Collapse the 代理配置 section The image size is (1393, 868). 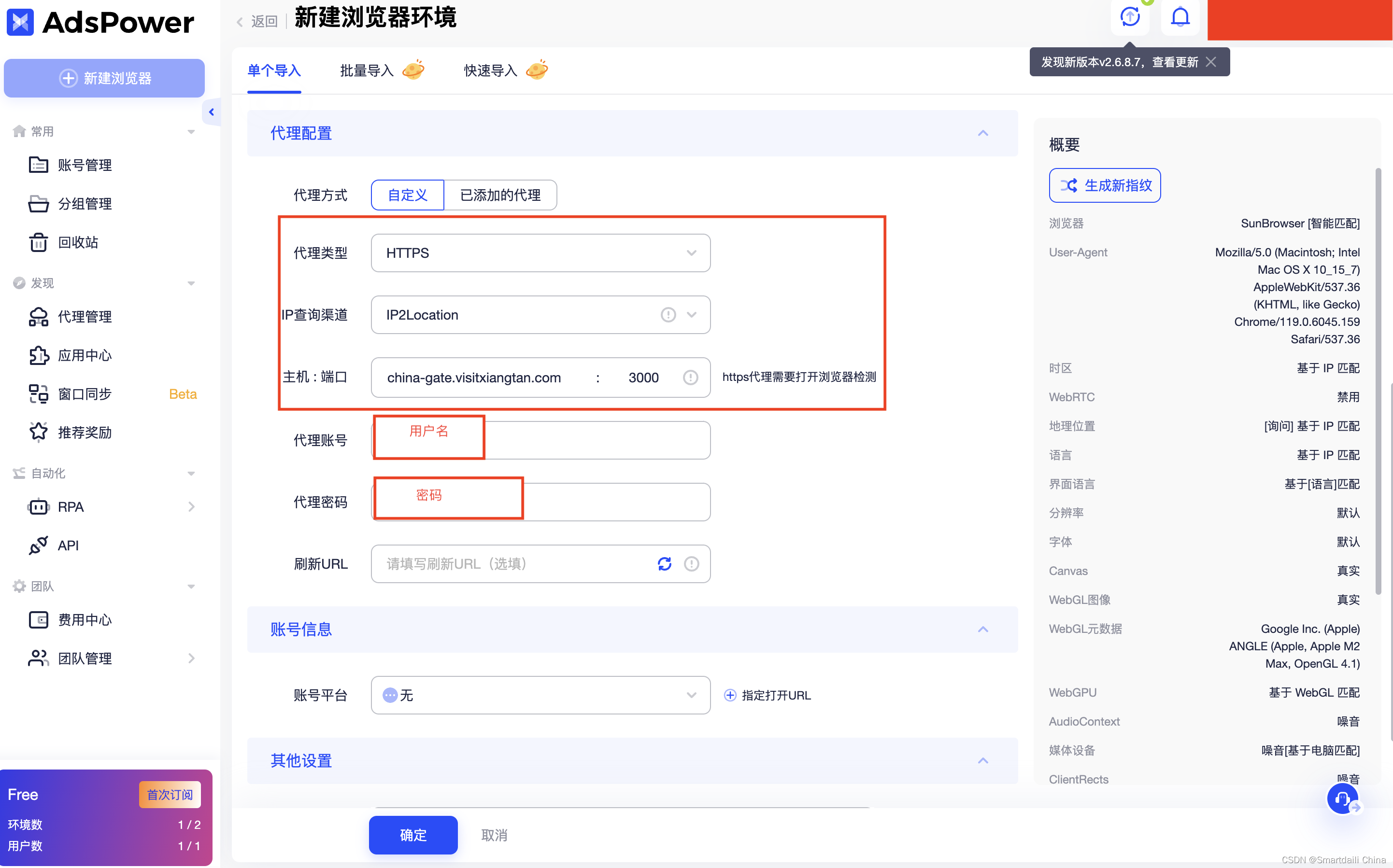(983, 133)
